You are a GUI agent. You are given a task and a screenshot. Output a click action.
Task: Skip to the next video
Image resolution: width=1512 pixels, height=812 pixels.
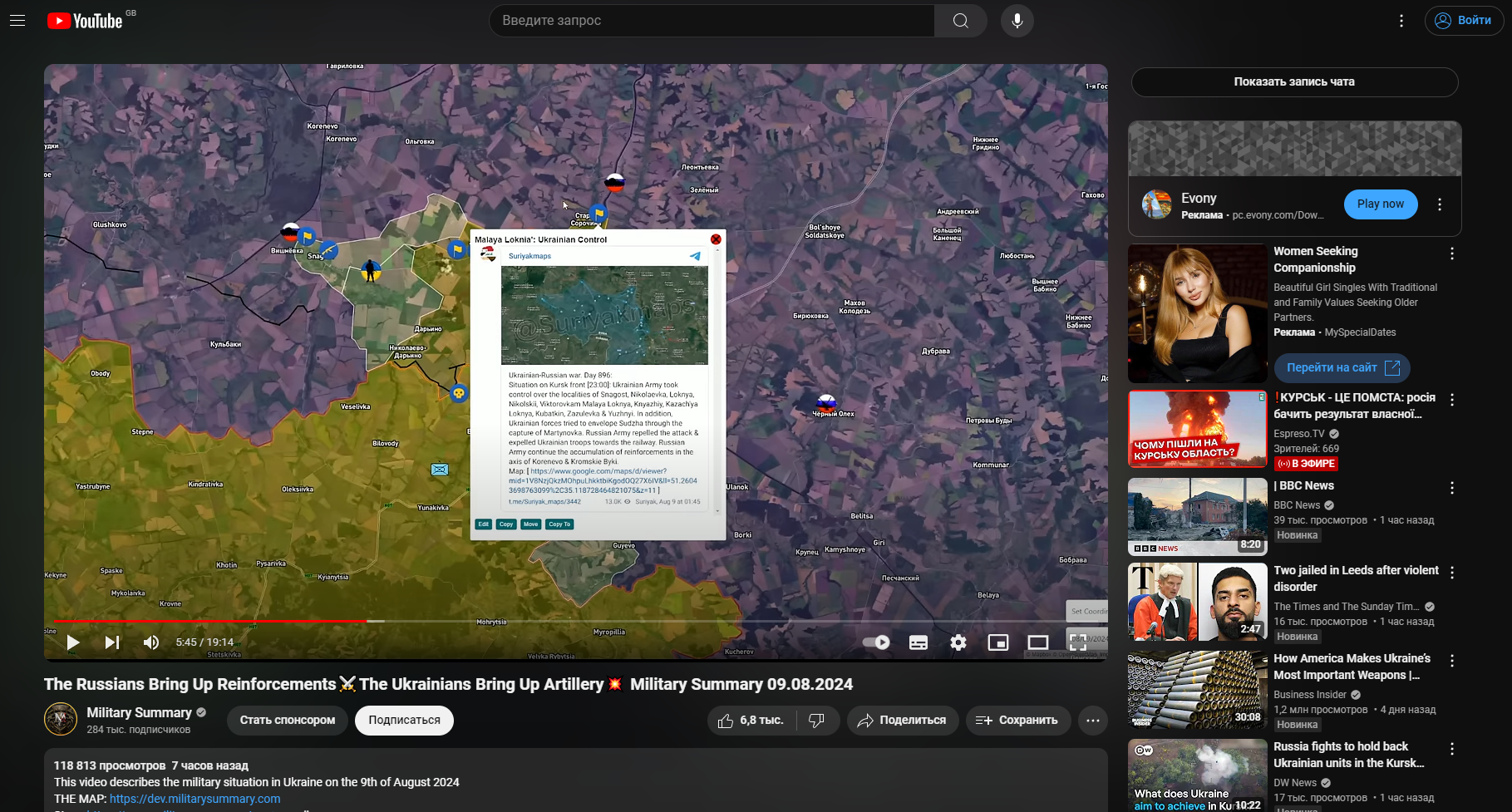pos(112,642)
